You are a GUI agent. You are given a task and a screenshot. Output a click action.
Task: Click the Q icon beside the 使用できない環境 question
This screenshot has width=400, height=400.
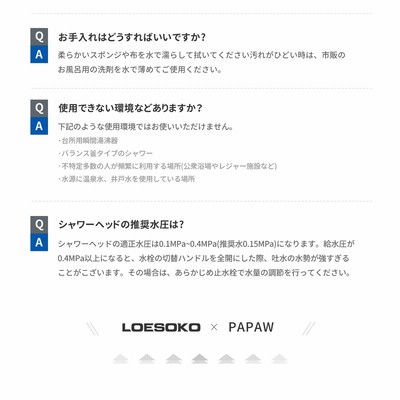pyautogui.click(x=39, y=108)
